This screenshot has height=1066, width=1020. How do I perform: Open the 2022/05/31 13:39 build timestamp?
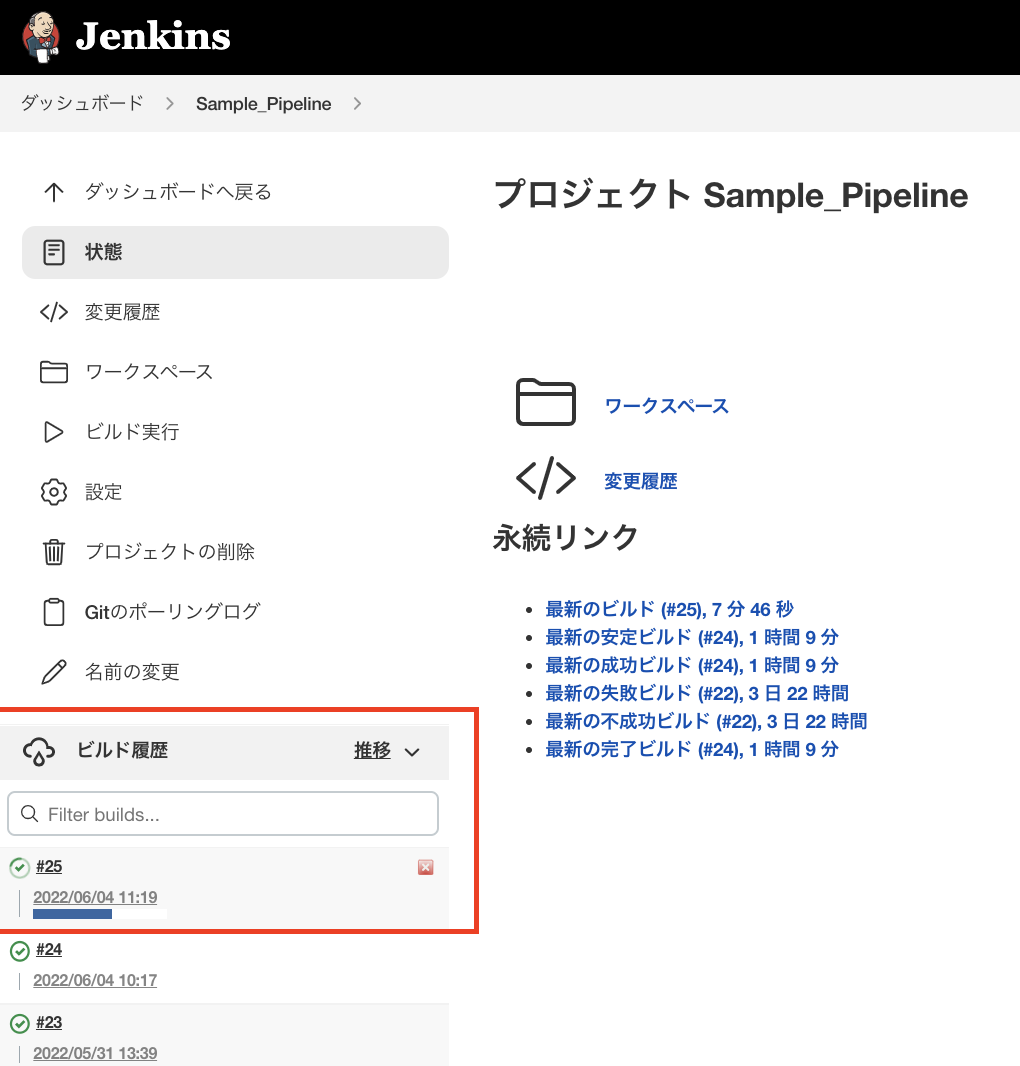click(x=95, y=1052)
